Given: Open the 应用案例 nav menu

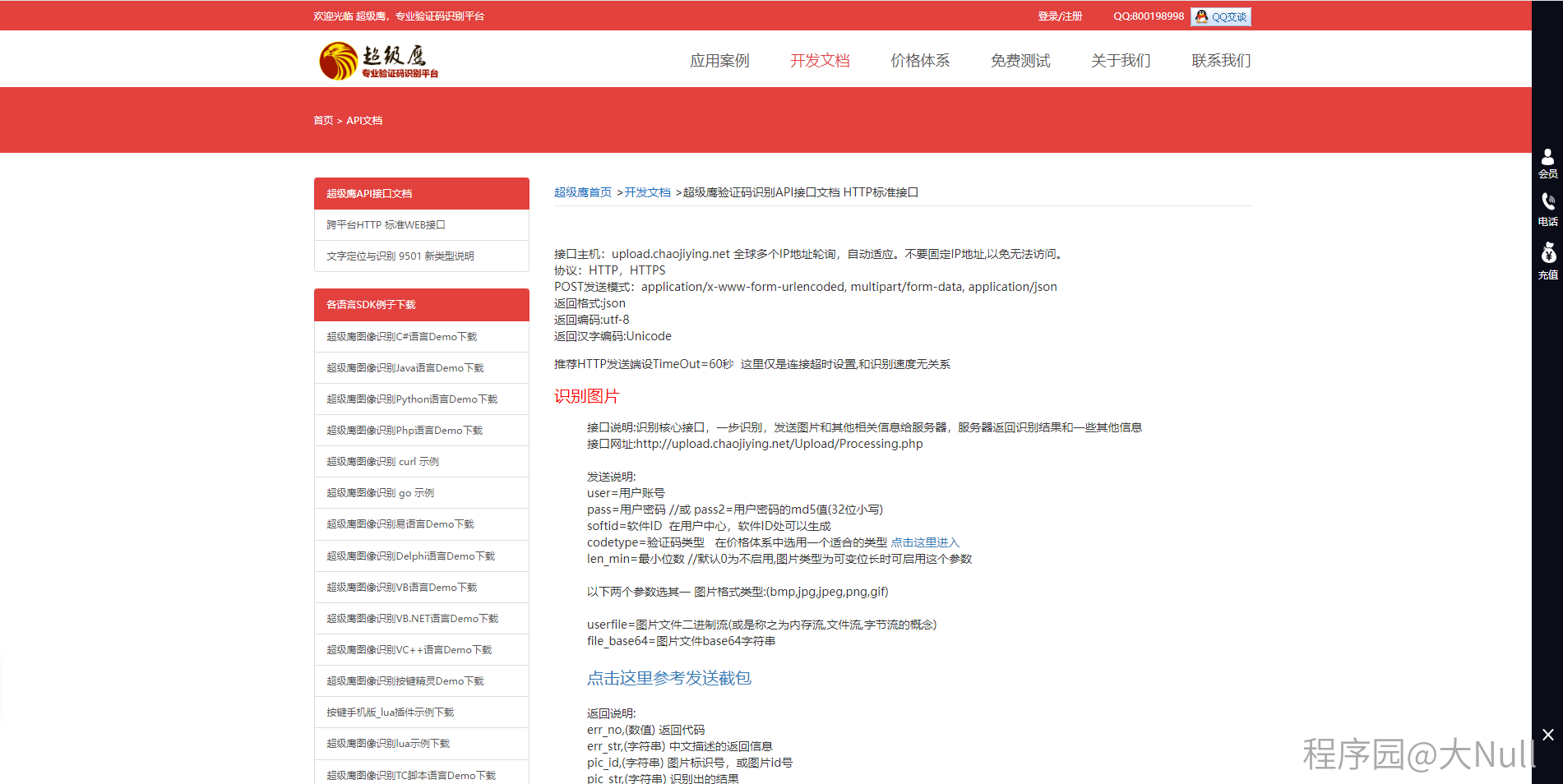Looking at the screenshot, I should click(719, 61).
